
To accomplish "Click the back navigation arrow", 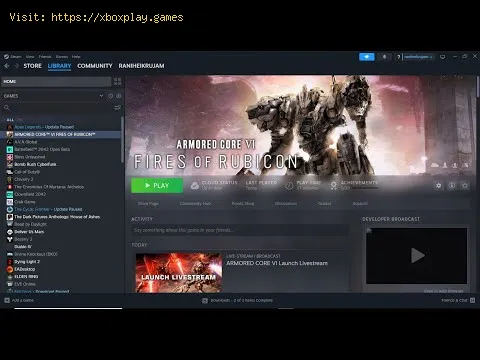I will 7,66.
